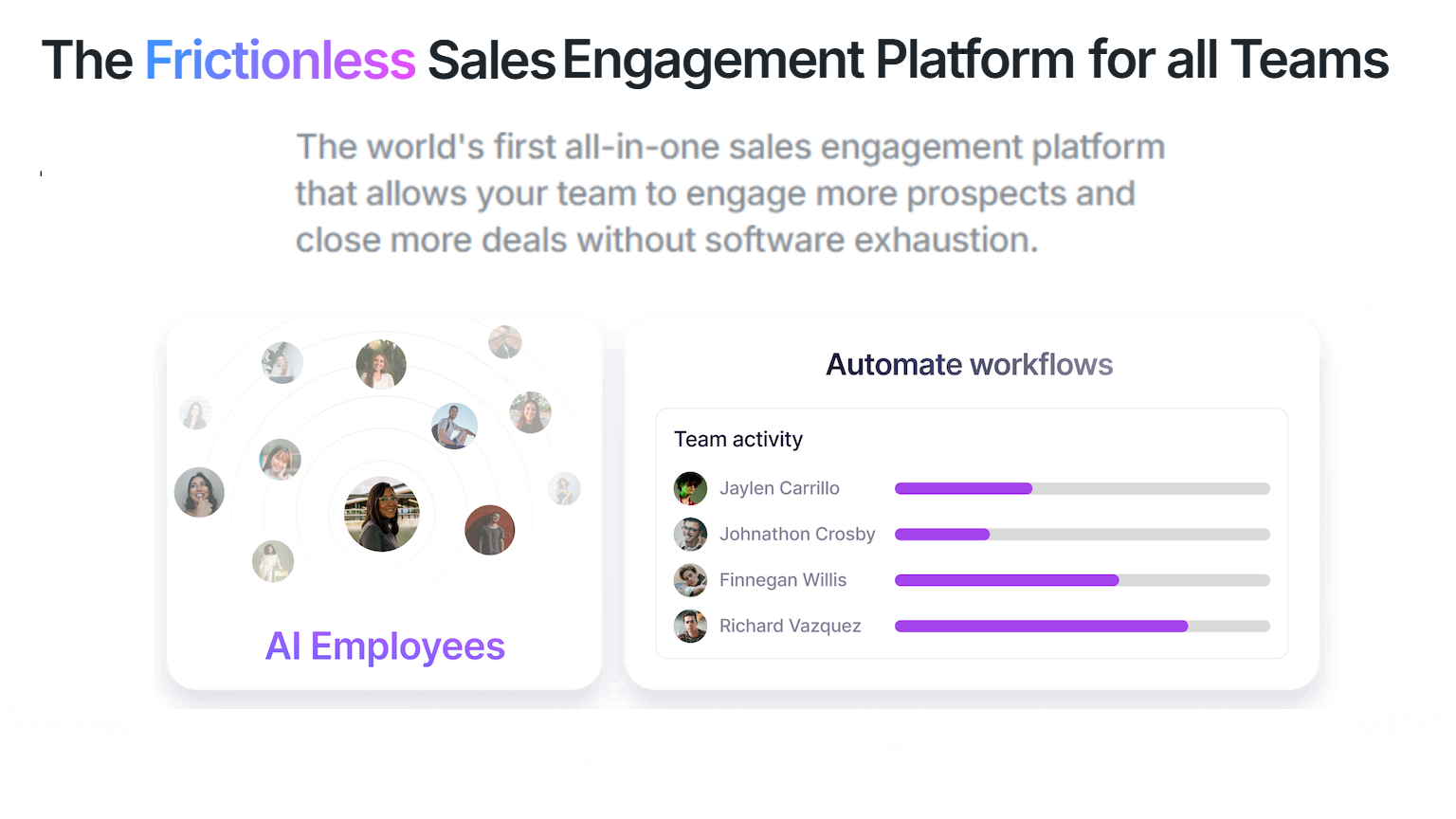The image size is (1456, 819).
Task: Click Jaylen Carrillo's profile avatar
Action: point(690,488)
